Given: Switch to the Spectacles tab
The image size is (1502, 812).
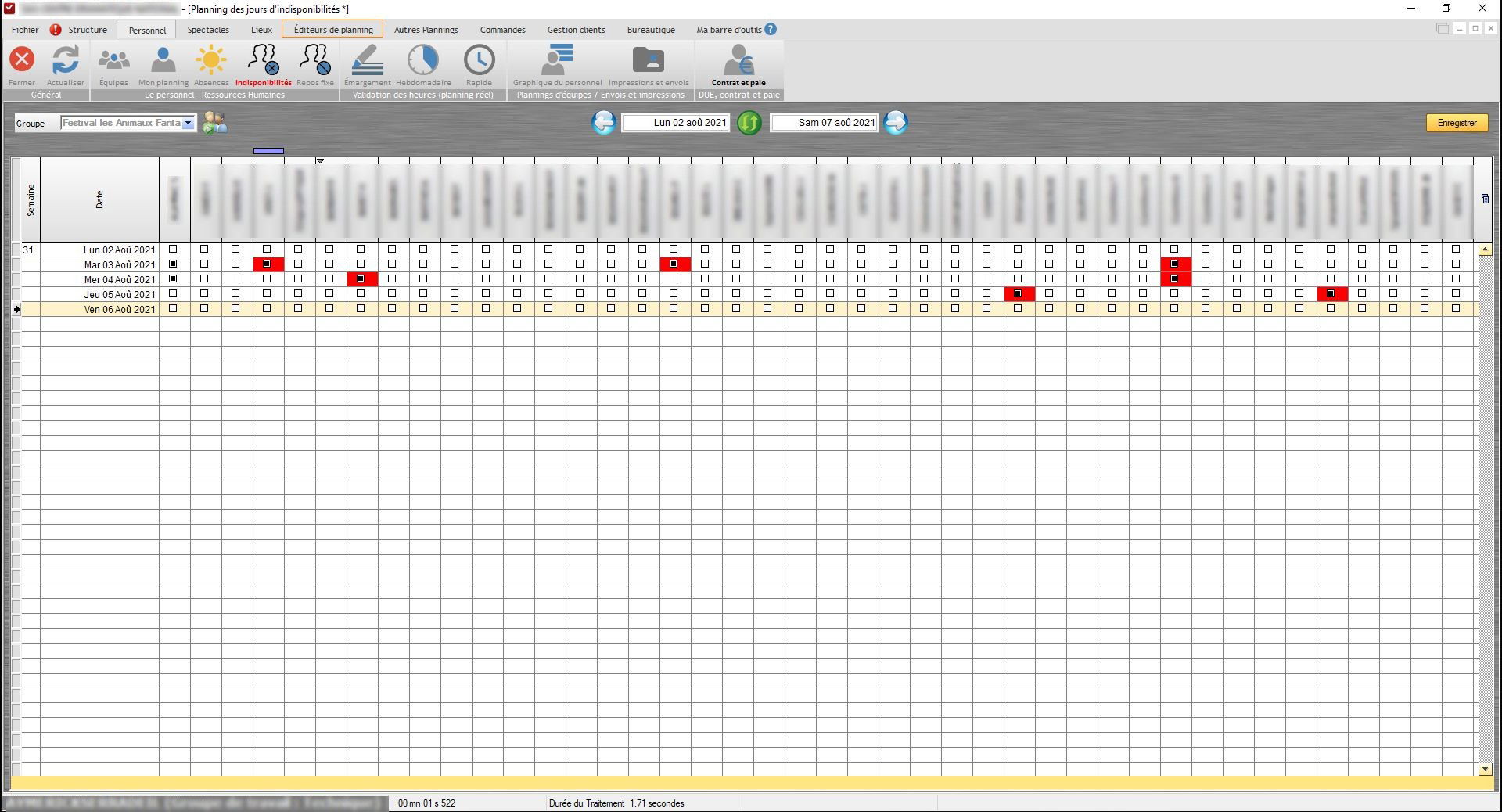Looking at the screenshot, I should pyautogui.click(x=208, y=30).
